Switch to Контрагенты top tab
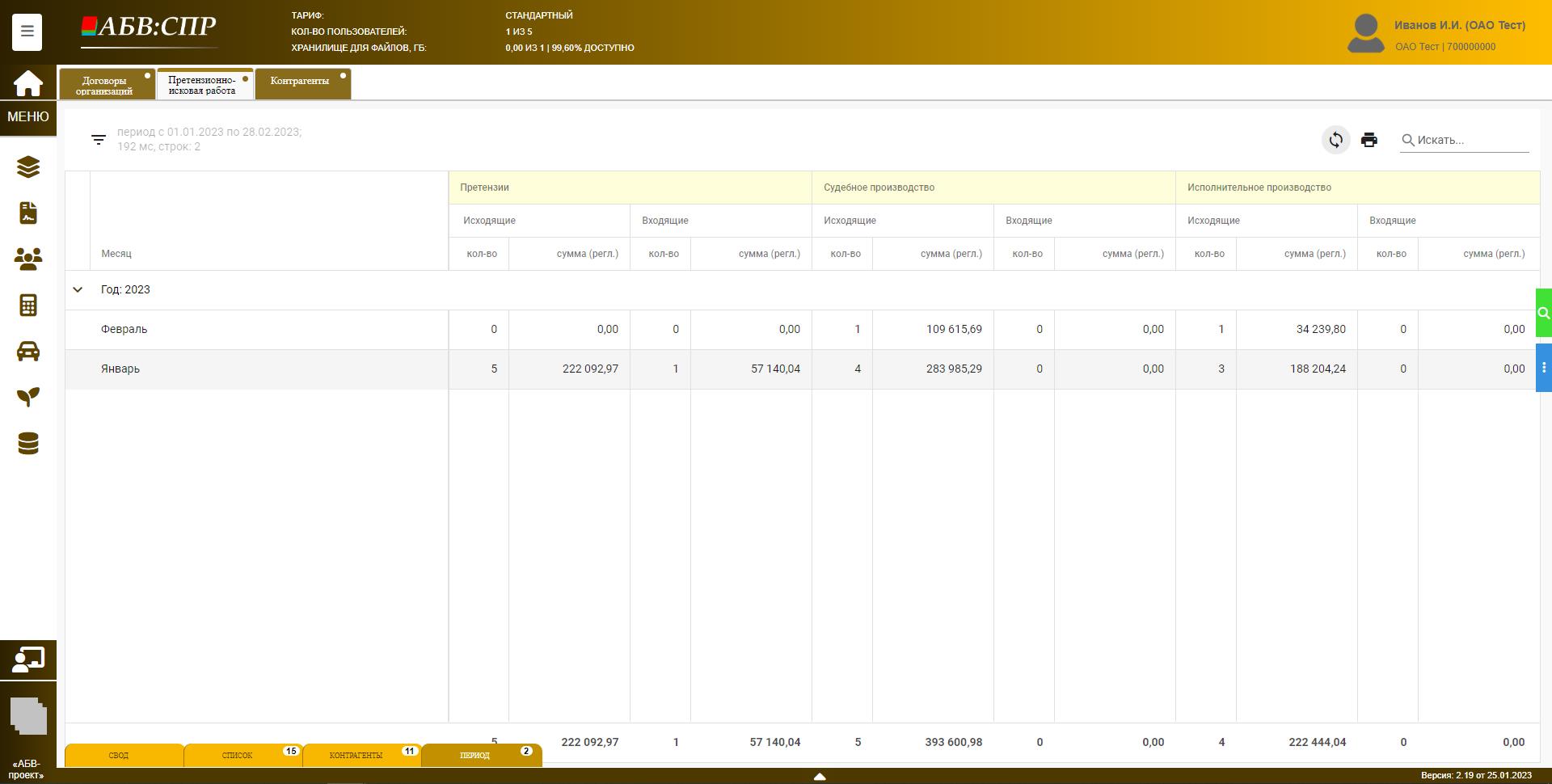Image resolution: width=1552 pixels, height=784 pixels. coord(300,82)
